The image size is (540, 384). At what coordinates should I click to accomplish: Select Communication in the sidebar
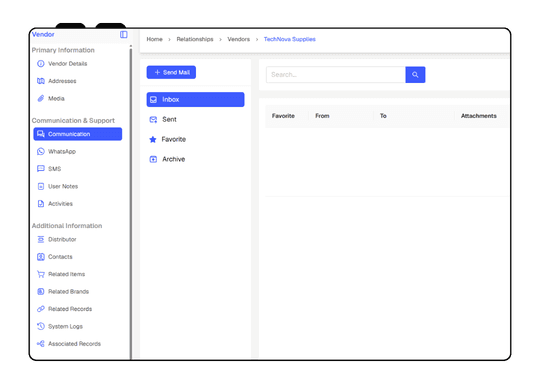(78, 134)
